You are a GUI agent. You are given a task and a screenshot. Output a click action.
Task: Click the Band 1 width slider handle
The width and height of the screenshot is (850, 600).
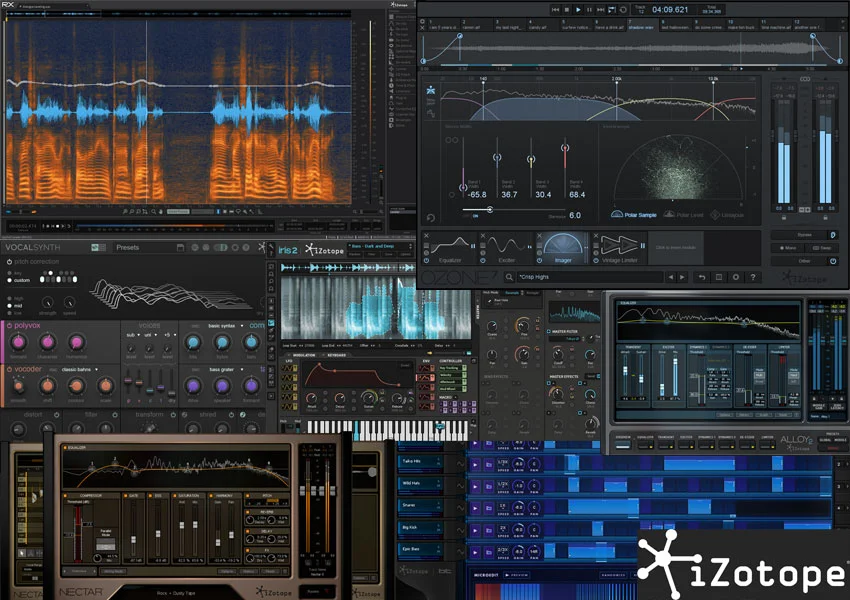click(463, 188)
